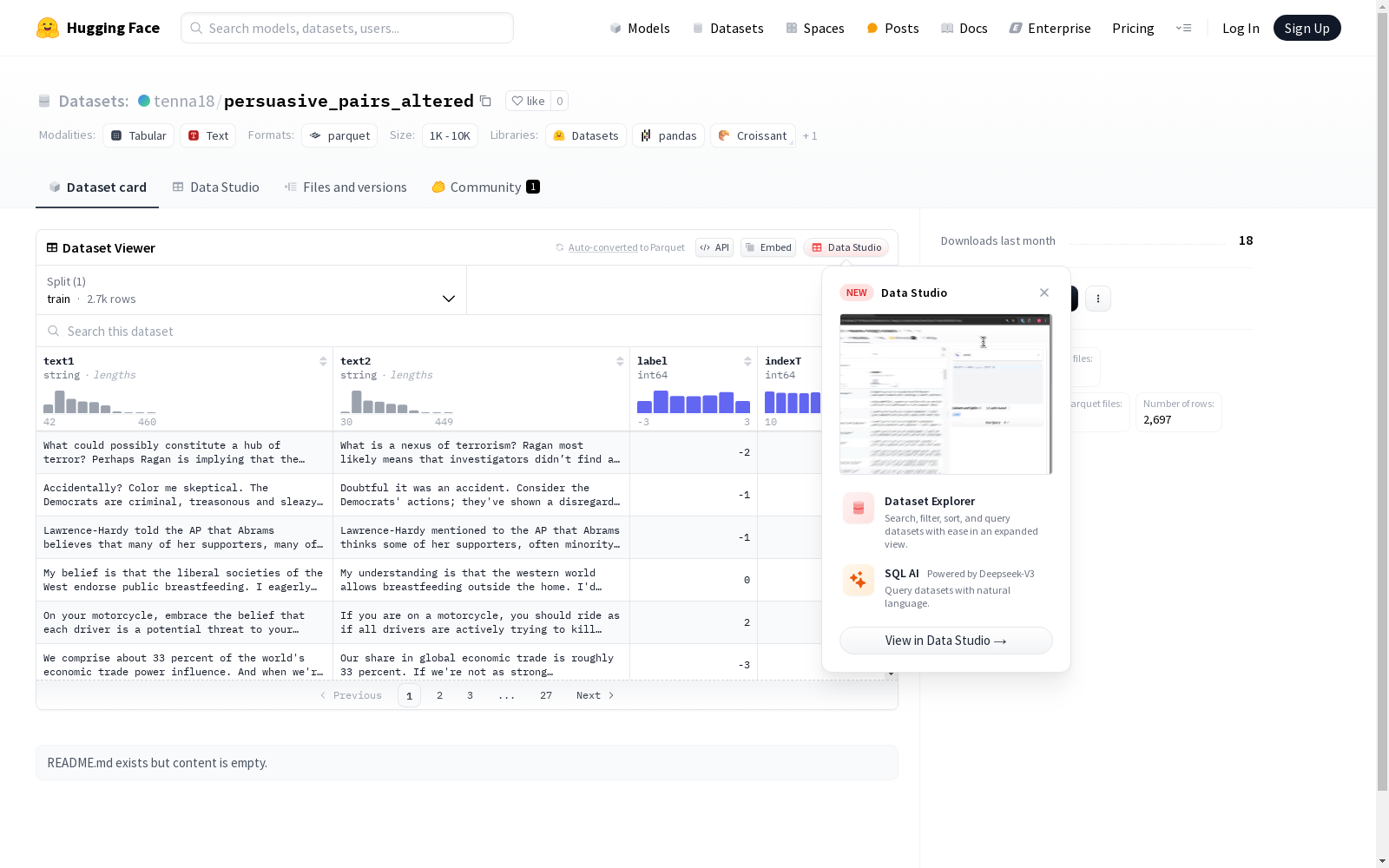Click the API button

[714, 247]
